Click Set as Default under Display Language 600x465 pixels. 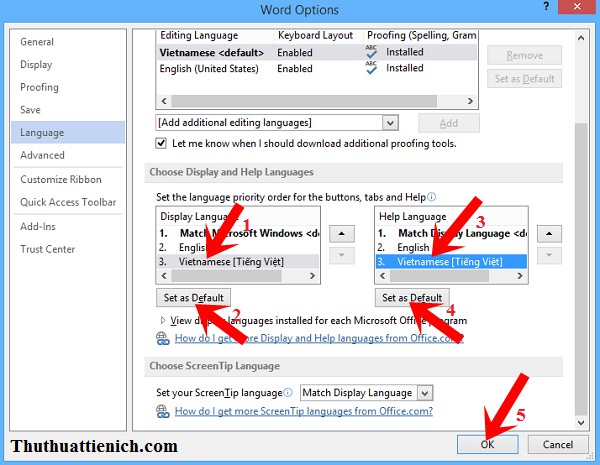(x=195, y=298)
